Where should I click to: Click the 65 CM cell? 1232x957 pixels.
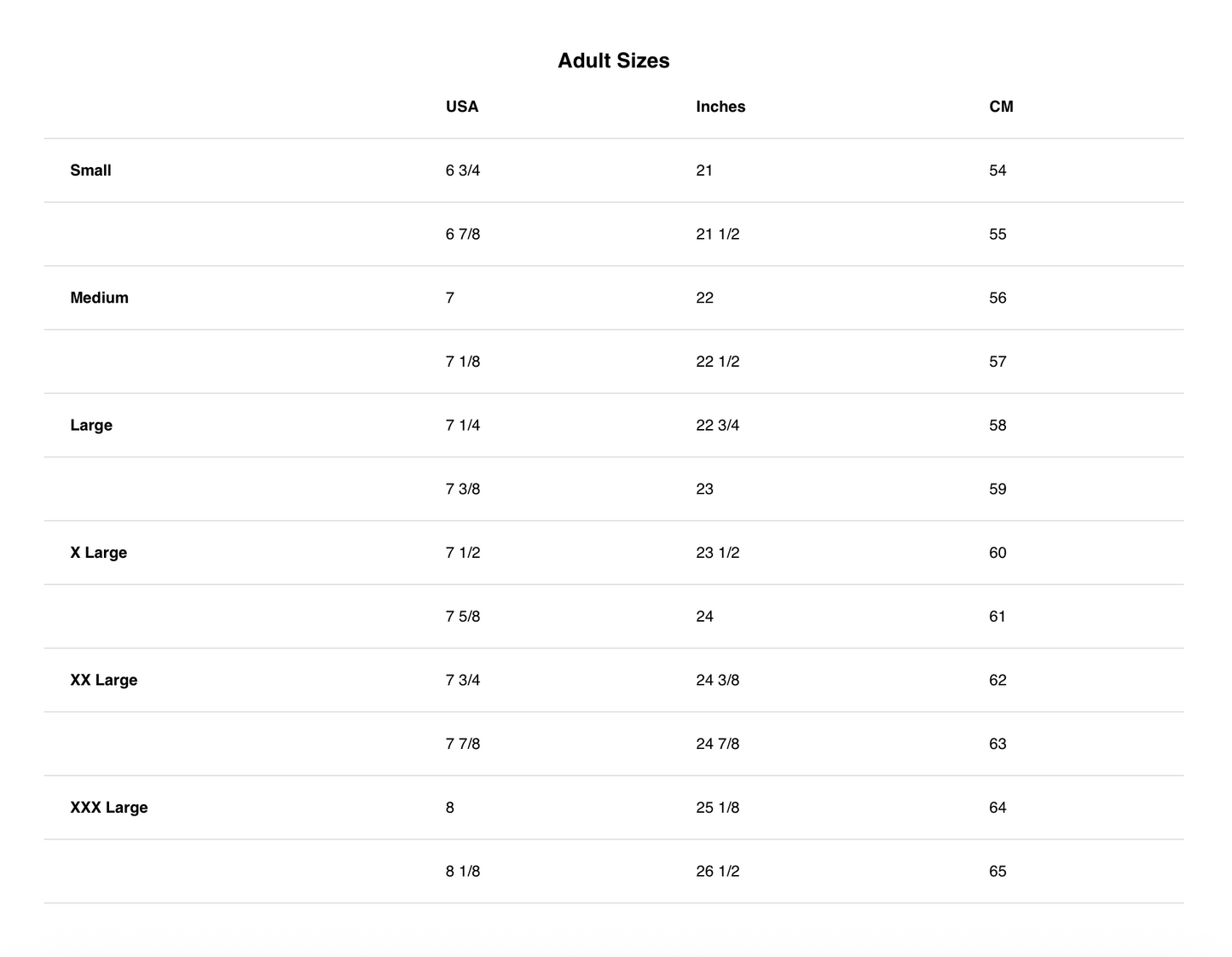tap(998, 872)
